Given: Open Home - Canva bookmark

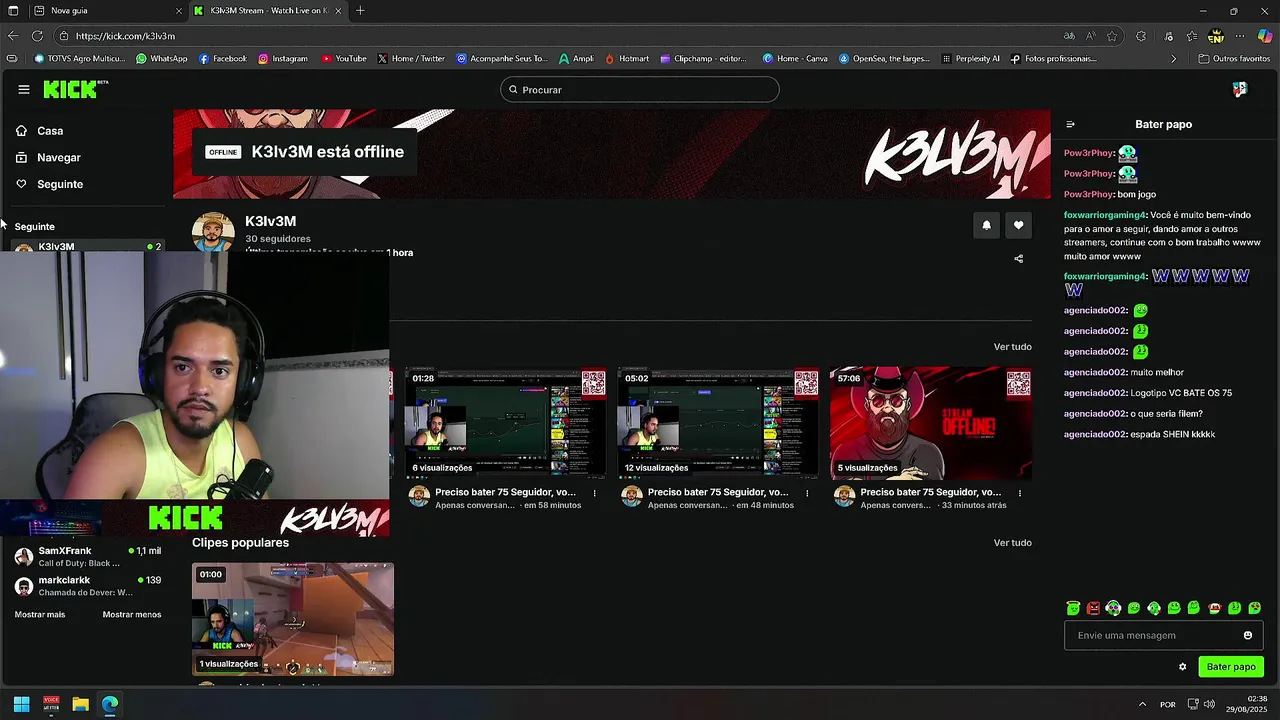Looking at the screenshot, I should (x=795, y=59).
